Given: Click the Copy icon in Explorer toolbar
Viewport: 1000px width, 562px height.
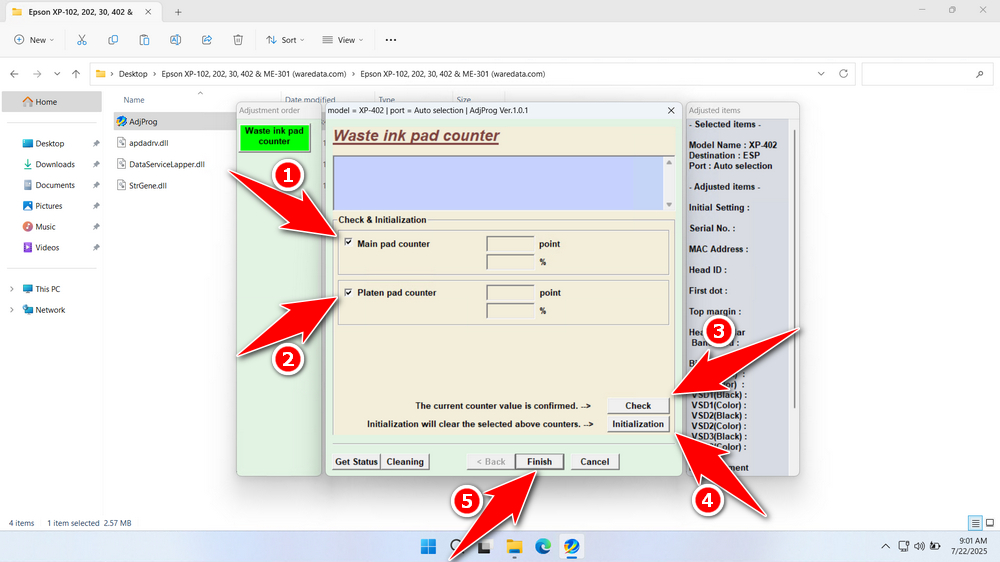Looking at the screenshot, I should (113, 40).
